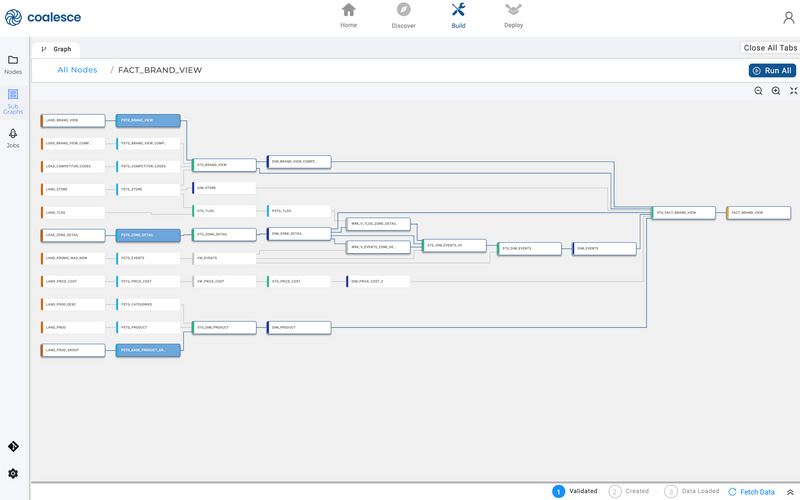Select the Created step 2 indicator

(629, 491)
